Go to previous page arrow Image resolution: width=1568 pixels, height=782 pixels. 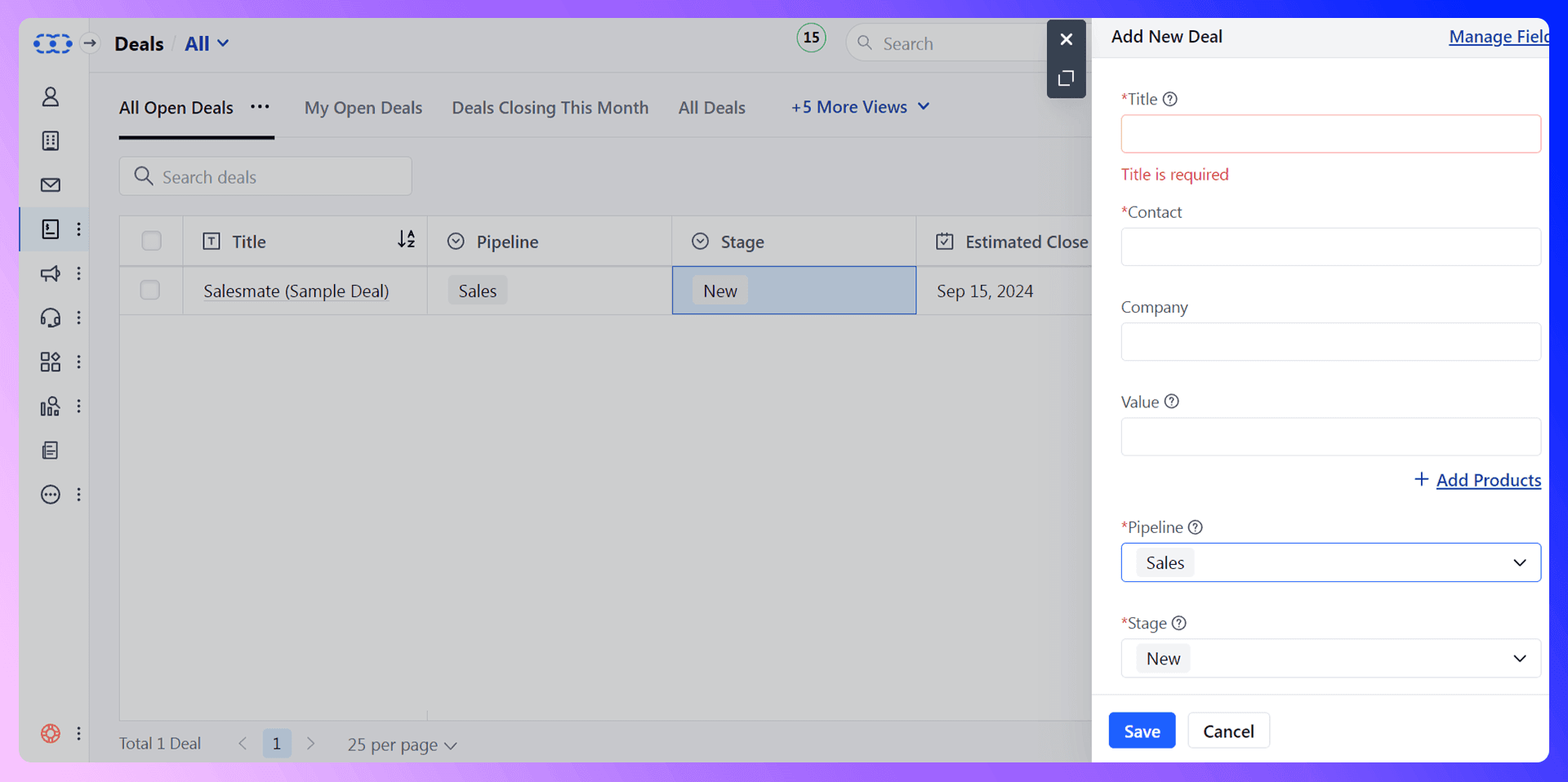(243, 744)
